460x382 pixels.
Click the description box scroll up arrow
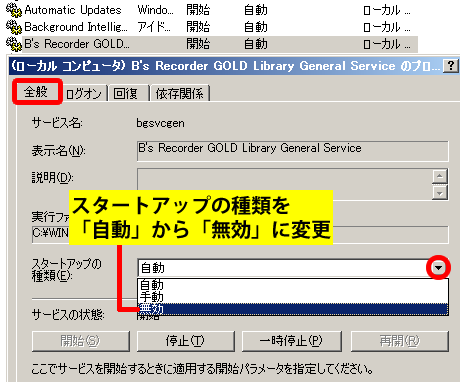point(440,176)
